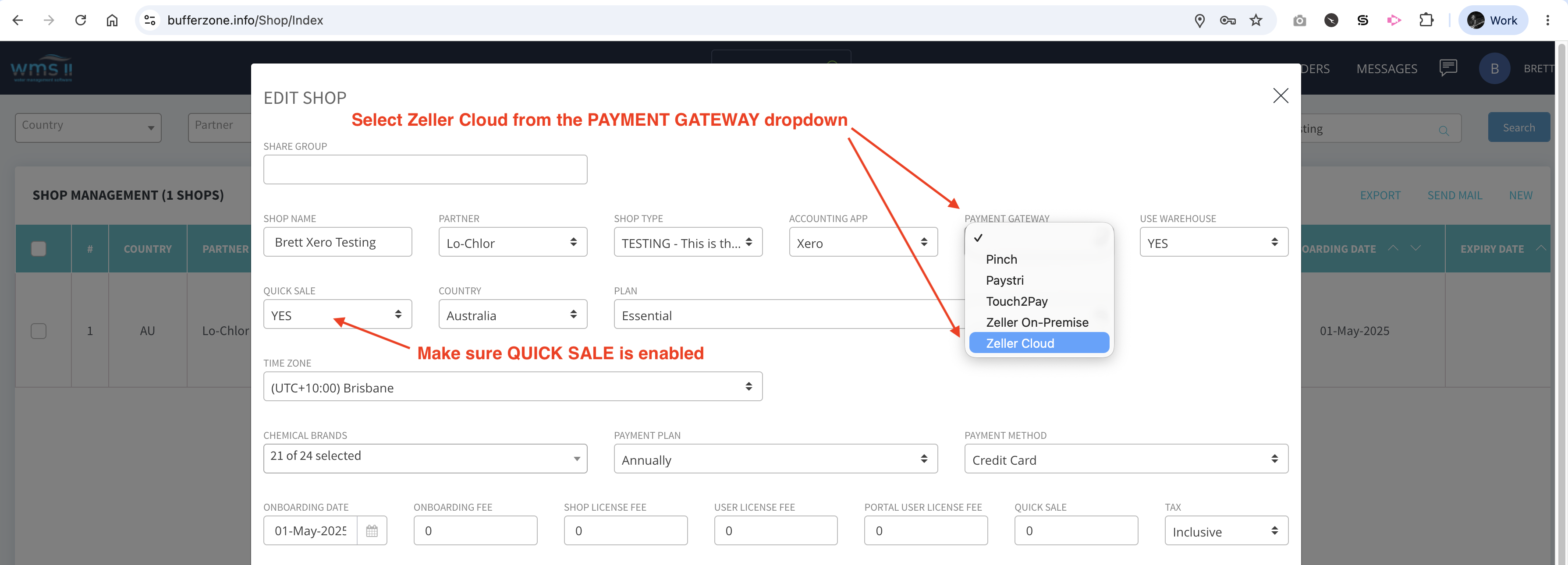This screenshot has height=565, width=1568.
Task: Bookmark this page with the star icon
Action: coord(1256,20)
